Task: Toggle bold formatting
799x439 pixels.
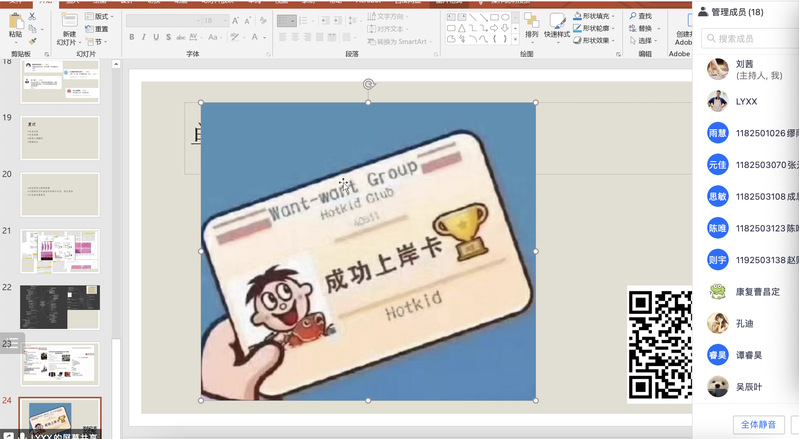Action: [x=131, y=38]
